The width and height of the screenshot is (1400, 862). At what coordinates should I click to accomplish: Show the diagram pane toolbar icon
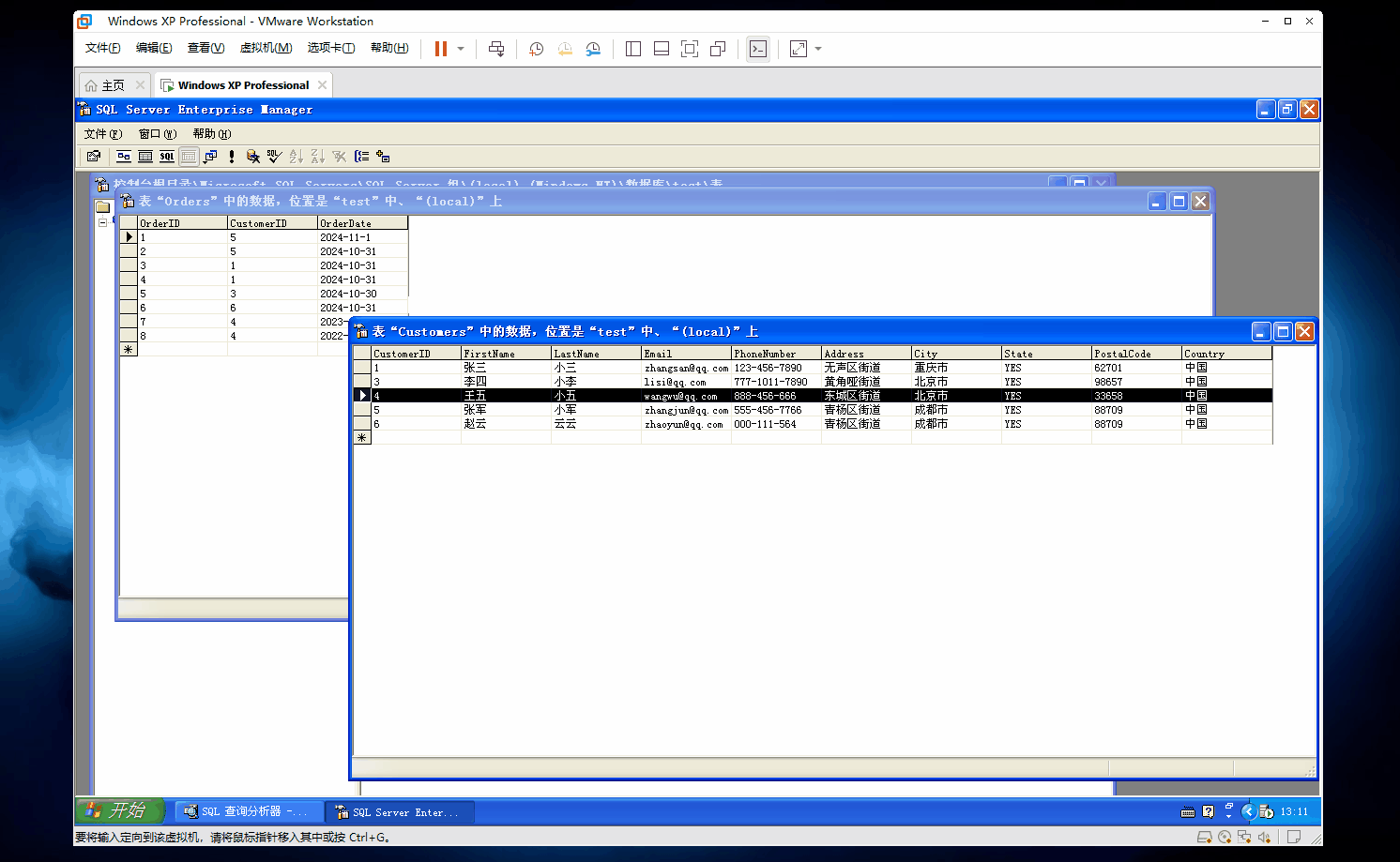pyautogui.click(x=124, y=157)
